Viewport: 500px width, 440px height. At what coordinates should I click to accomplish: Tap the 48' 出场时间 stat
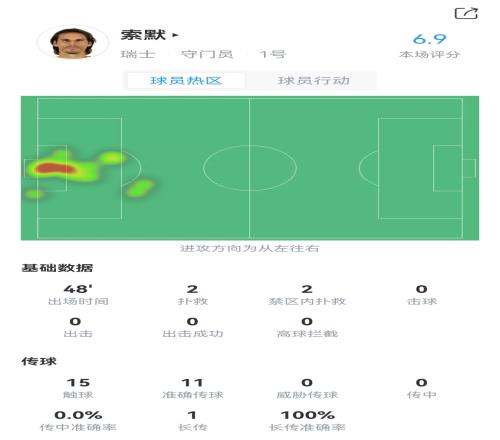point(78,295)
